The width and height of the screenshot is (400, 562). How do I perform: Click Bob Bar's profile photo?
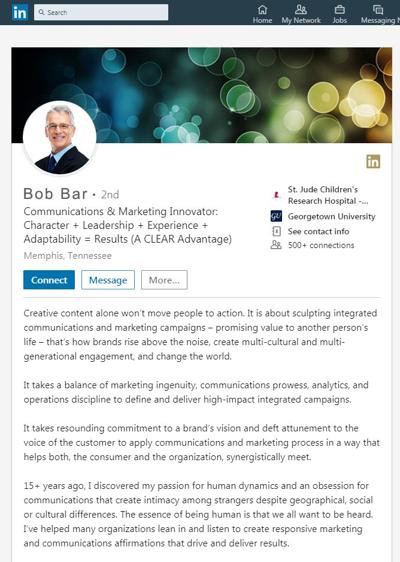(x=59, y=138)
